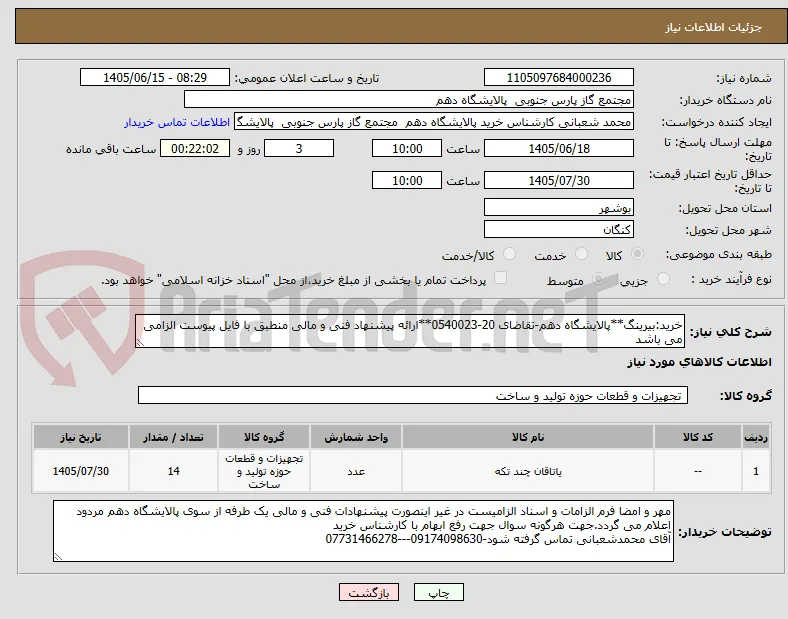The image size is (788, 619).
Task: Click the unit cell عدد
Action: [x=356, y=471]
